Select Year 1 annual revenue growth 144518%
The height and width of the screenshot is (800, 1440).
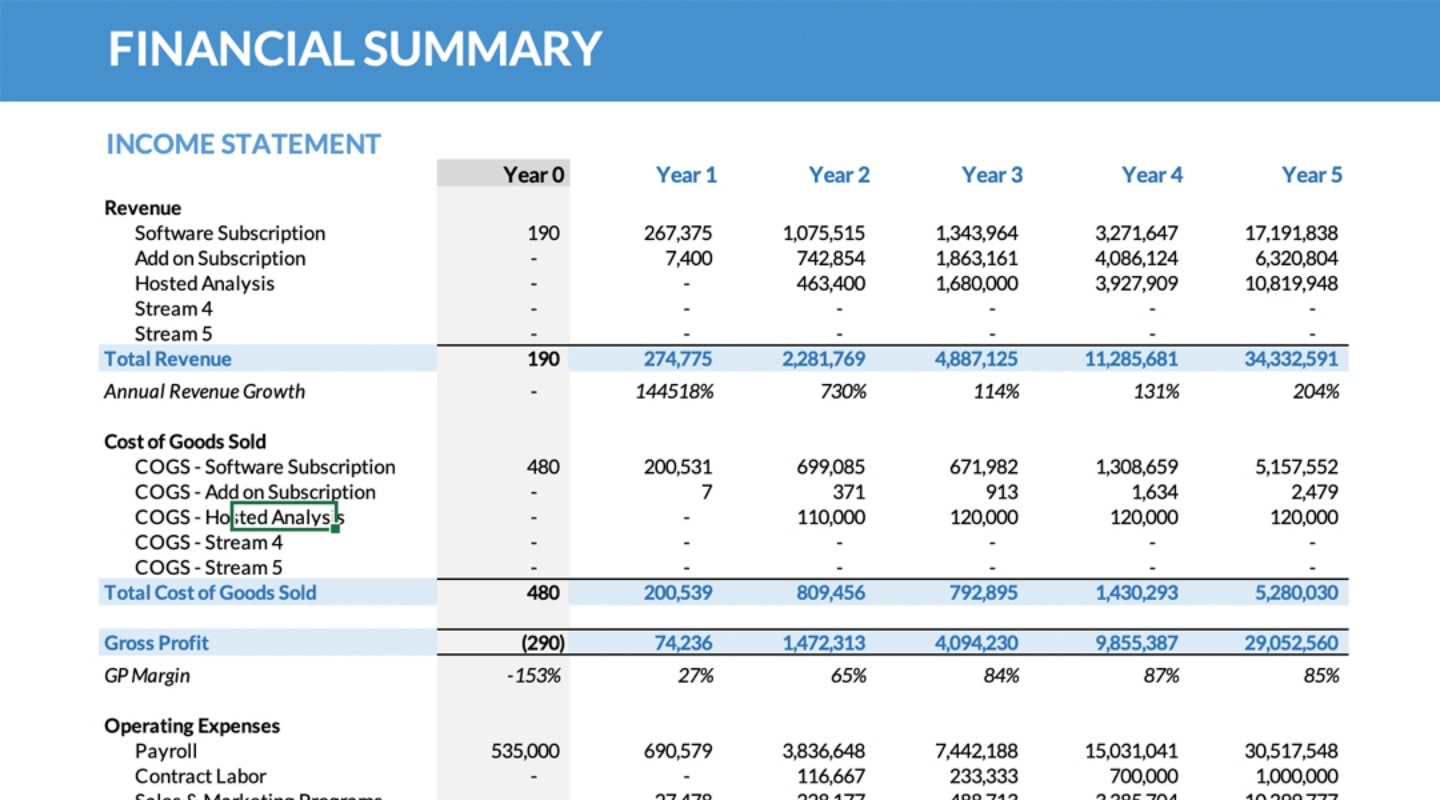click(674, 392)
